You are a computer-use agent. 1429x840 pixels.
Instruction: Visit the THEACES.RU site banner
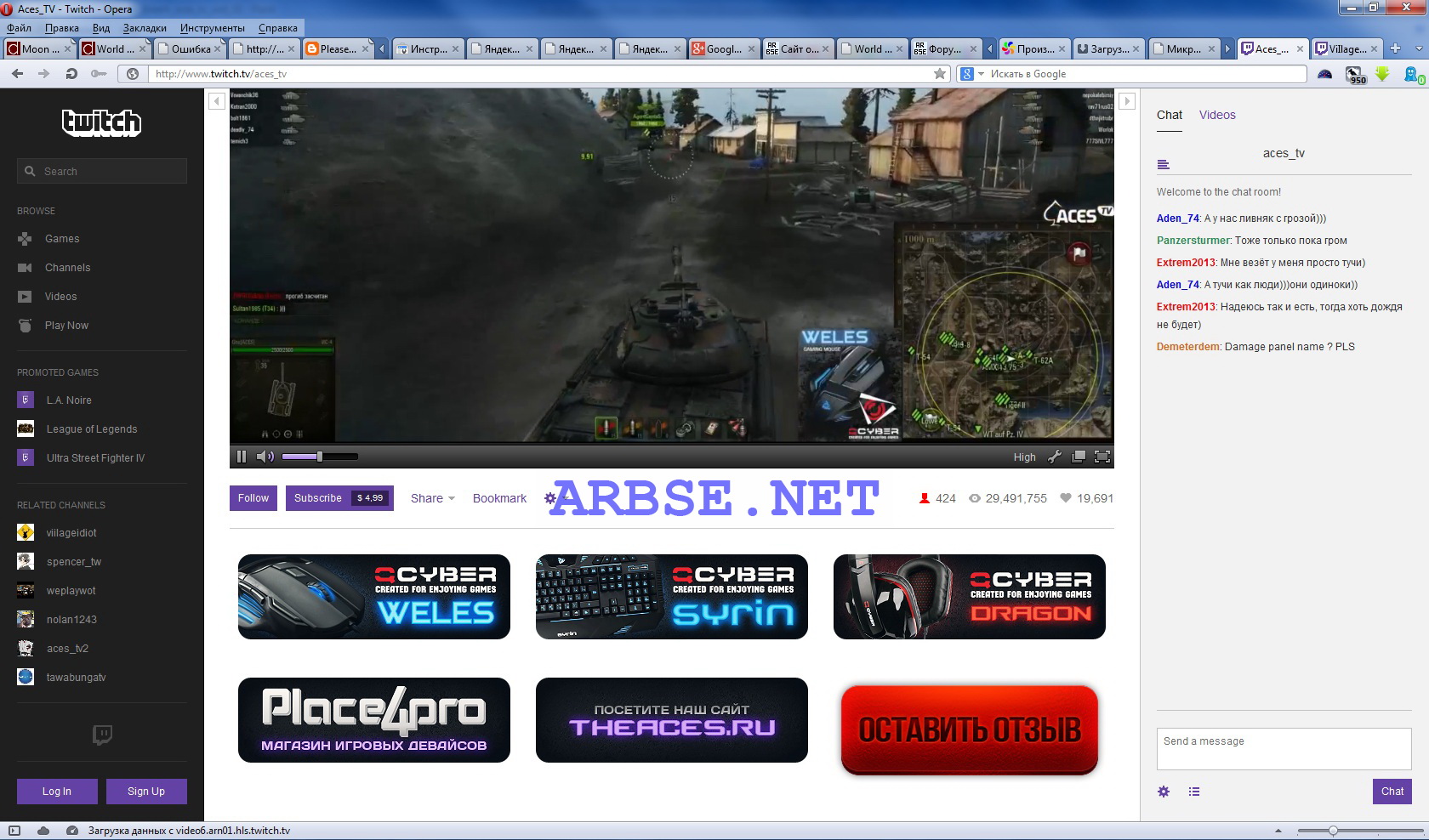[672, 720]
